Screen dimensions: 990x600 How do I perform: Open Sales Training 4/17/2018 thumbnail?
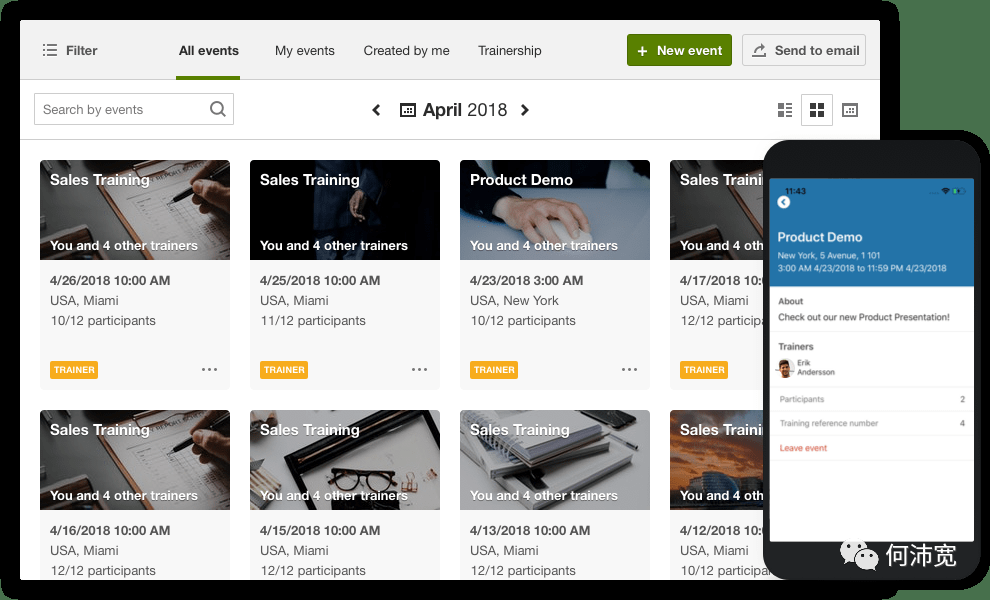(x=717, y=210)
